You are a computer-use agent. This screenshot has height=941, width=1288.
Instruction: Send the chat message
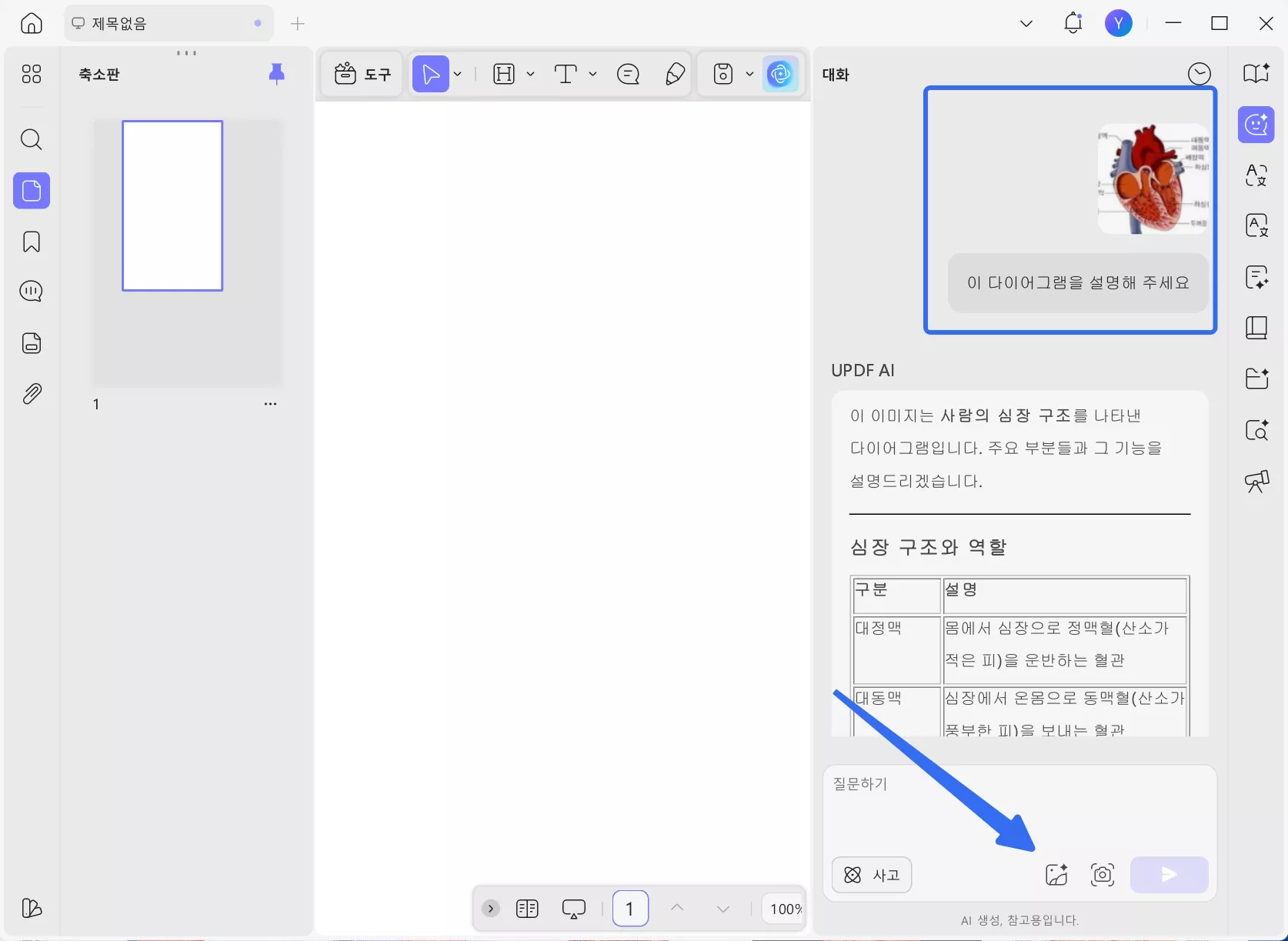click(1168, 875)
